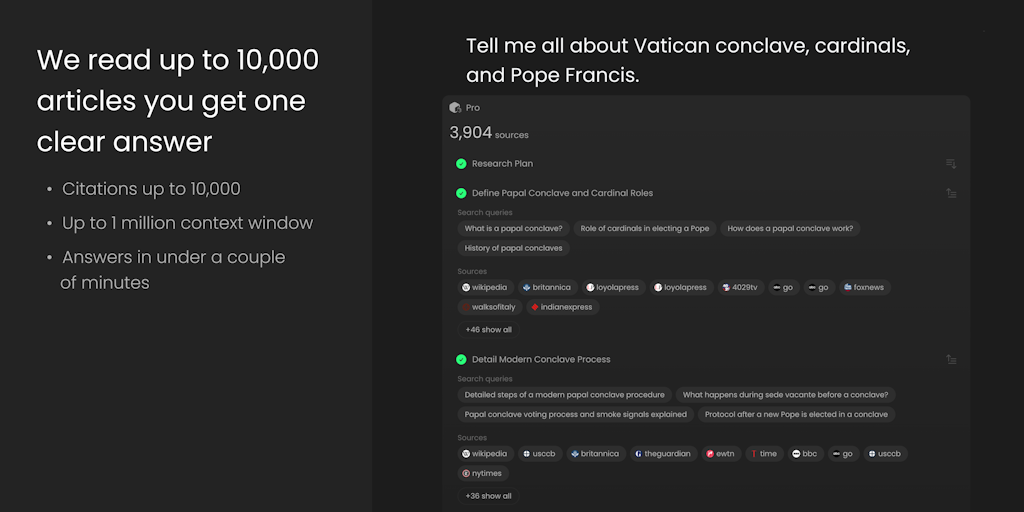
Task: Open the britannica source under first section
Action: 547,287
